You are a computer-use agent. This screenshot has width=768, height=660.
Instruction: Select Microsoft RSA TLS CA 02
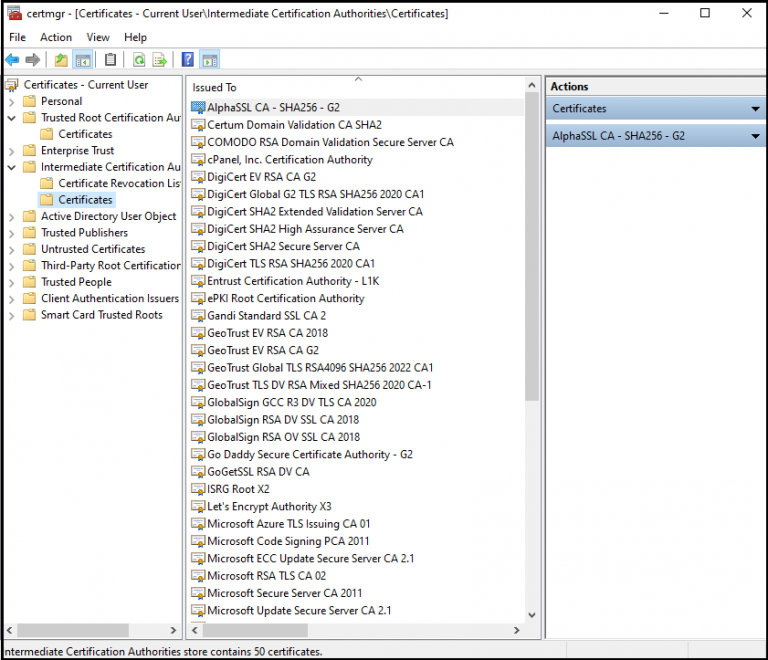coord(266,576)
